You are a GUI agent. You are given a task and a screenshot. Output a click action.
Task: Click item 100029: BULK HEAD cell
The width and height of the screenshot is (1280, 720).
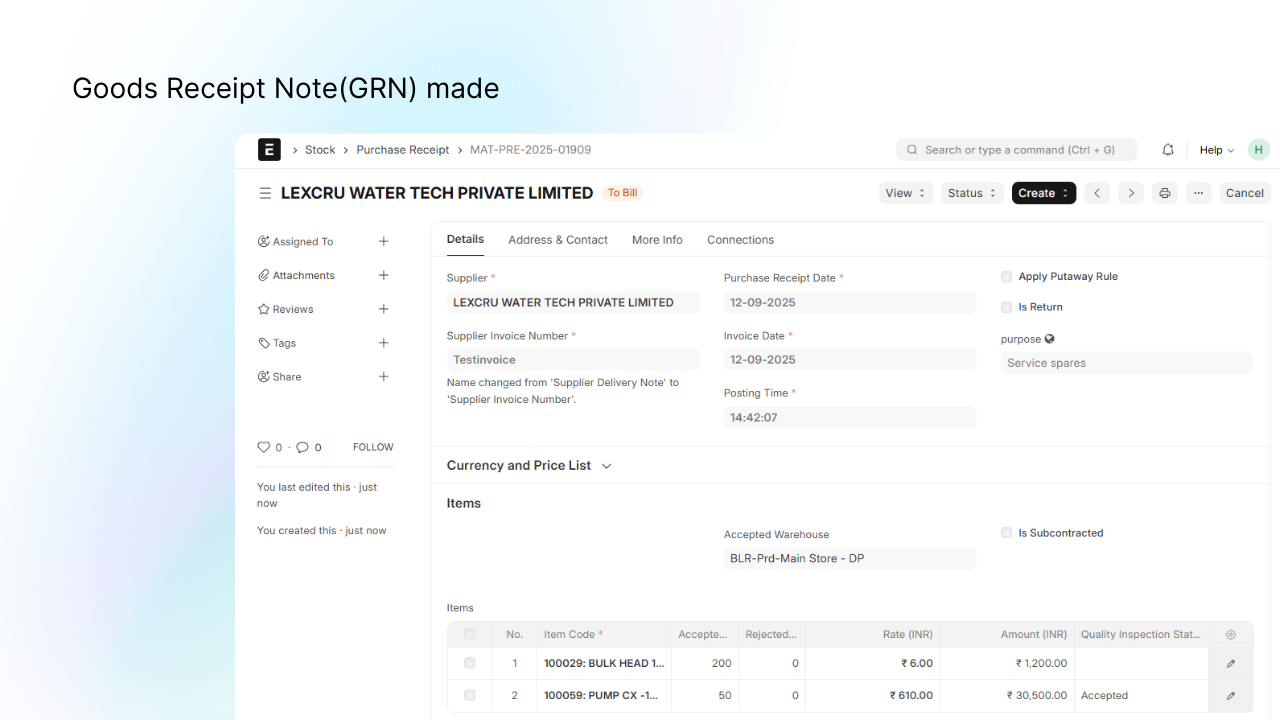[x=604, y=663]
